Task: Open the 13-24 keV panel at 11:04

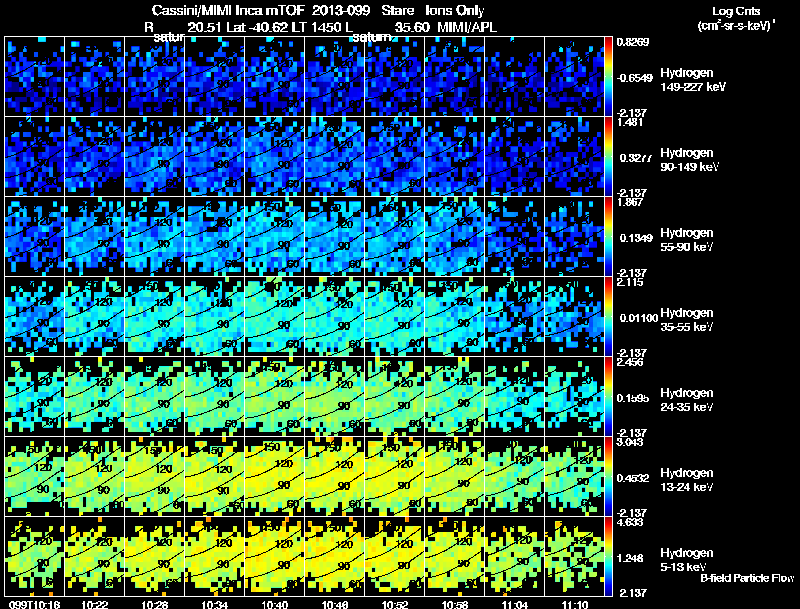Action: click(514, 477)
